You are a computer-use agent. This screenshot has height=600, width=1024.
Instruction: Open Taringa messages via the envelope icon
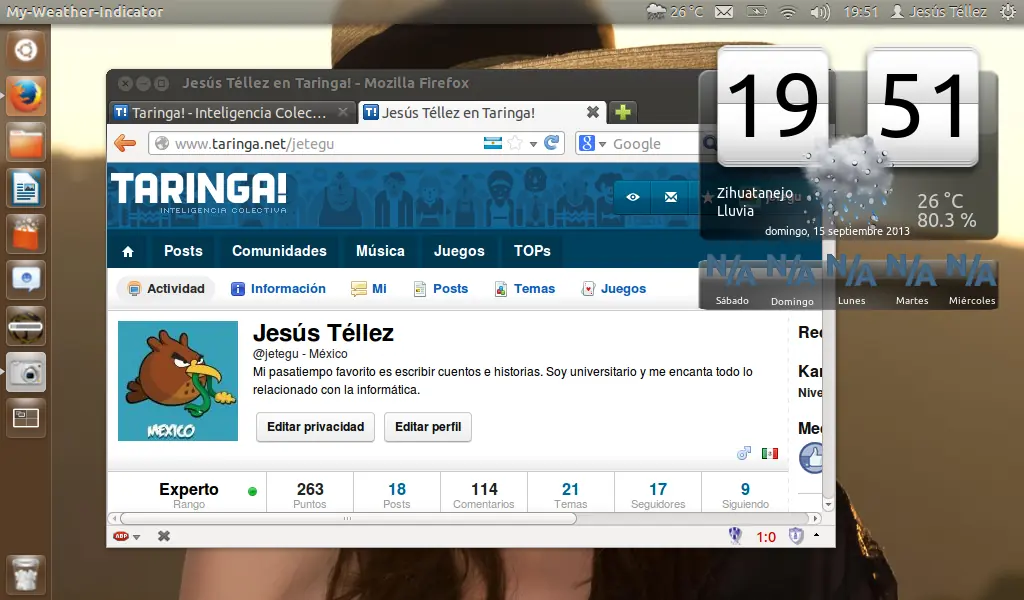(671, 197)
